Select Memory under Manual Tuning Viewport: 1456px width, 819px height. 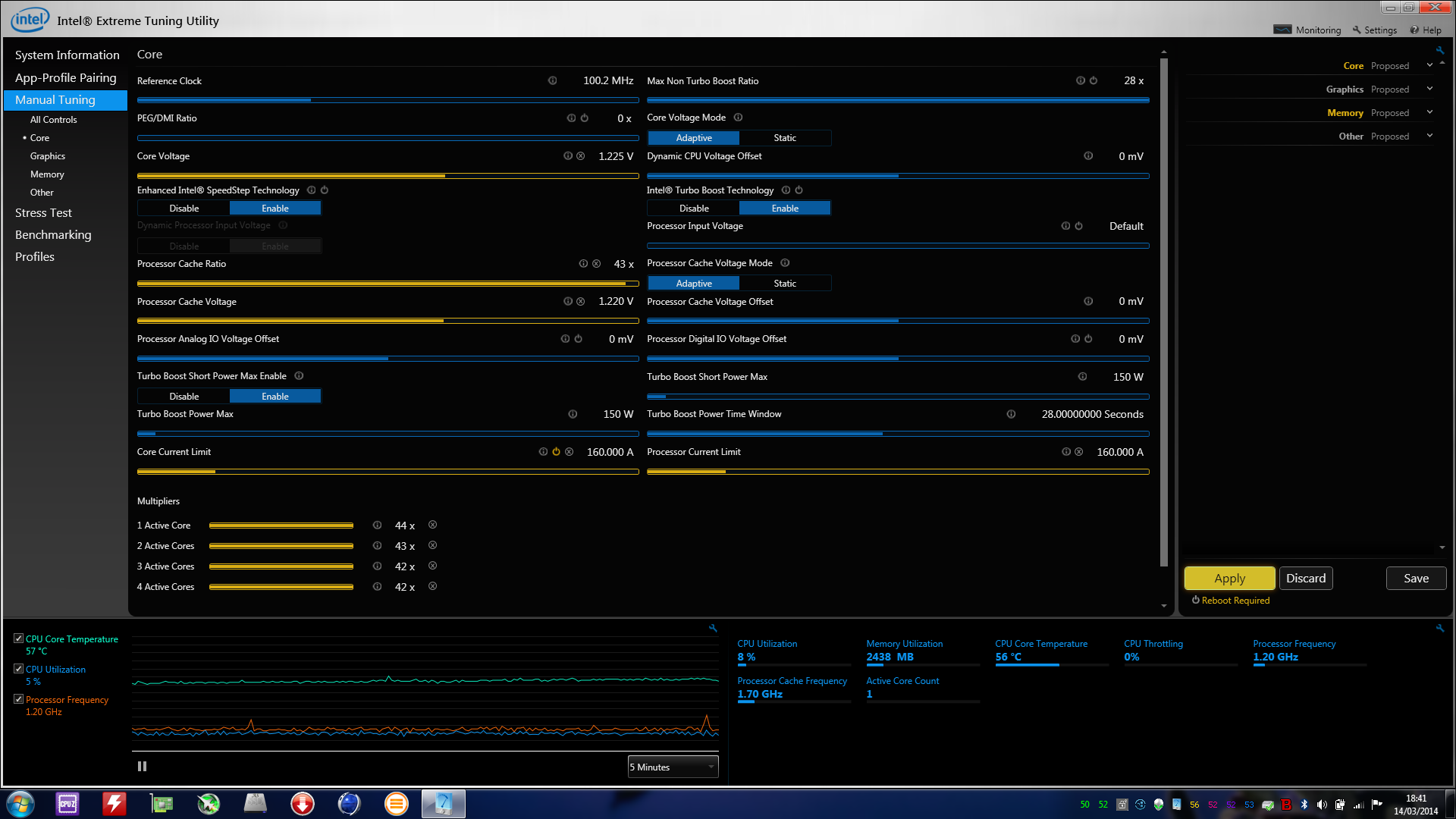47,174
